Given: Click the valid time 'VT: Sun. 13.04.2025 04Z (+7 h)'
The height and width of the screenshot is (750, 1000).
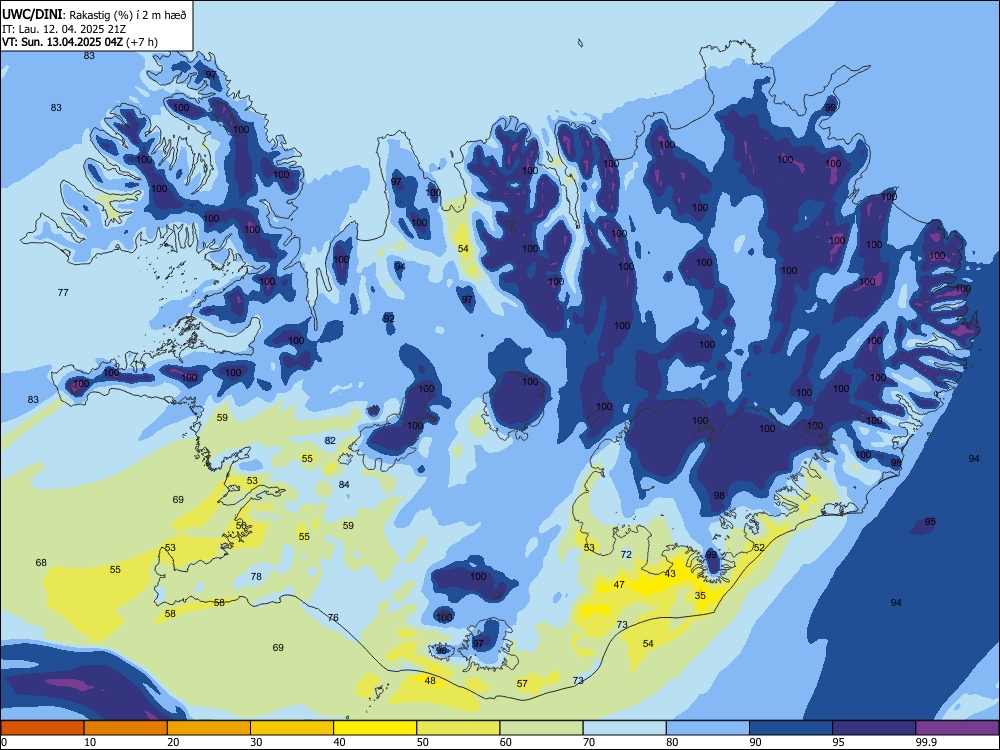Looking at the screenshot, I should [80, 42].
